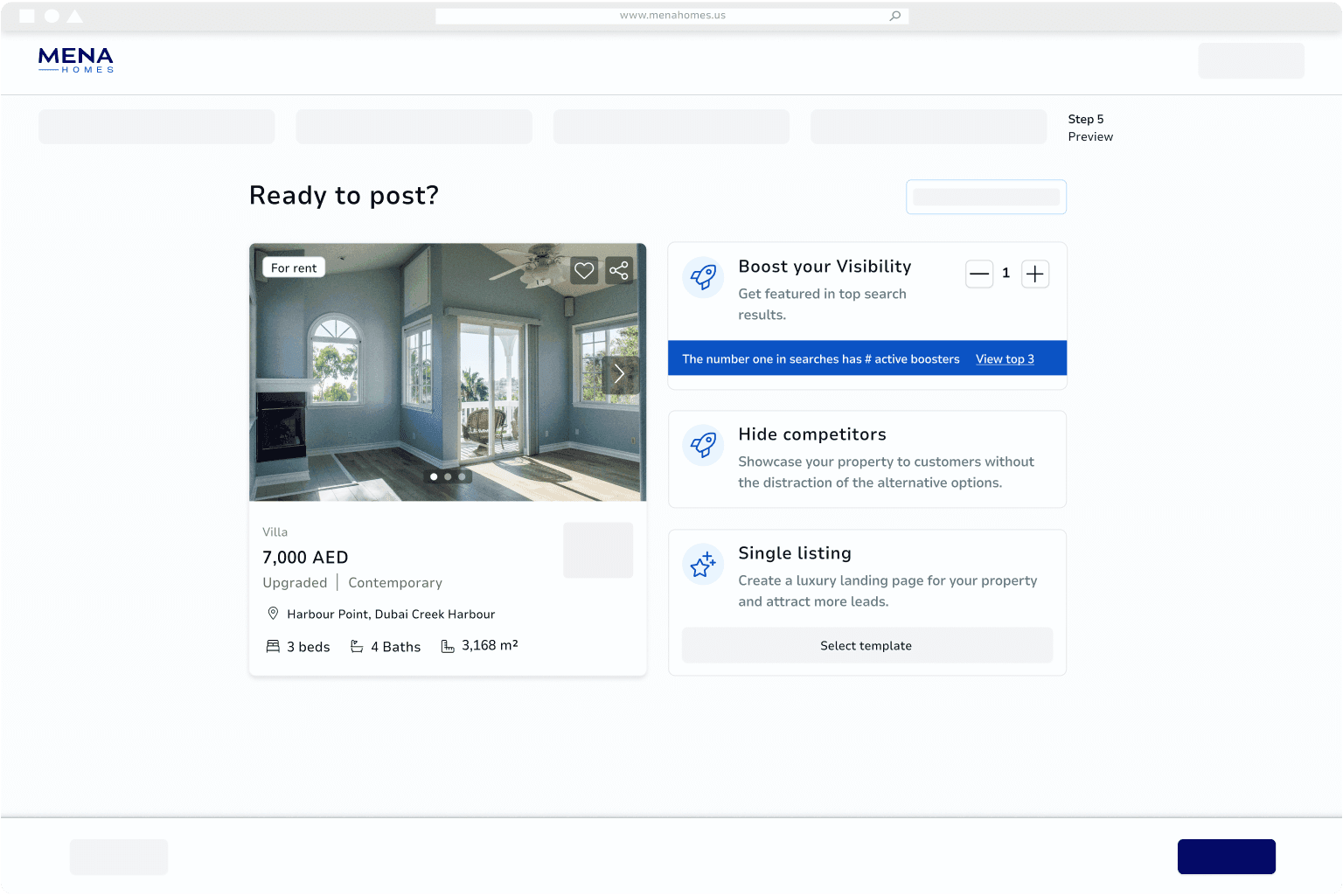Select the third carousel dot on the photo
The height and width of the screenshot is (896, 1343).
coord(462,476)
